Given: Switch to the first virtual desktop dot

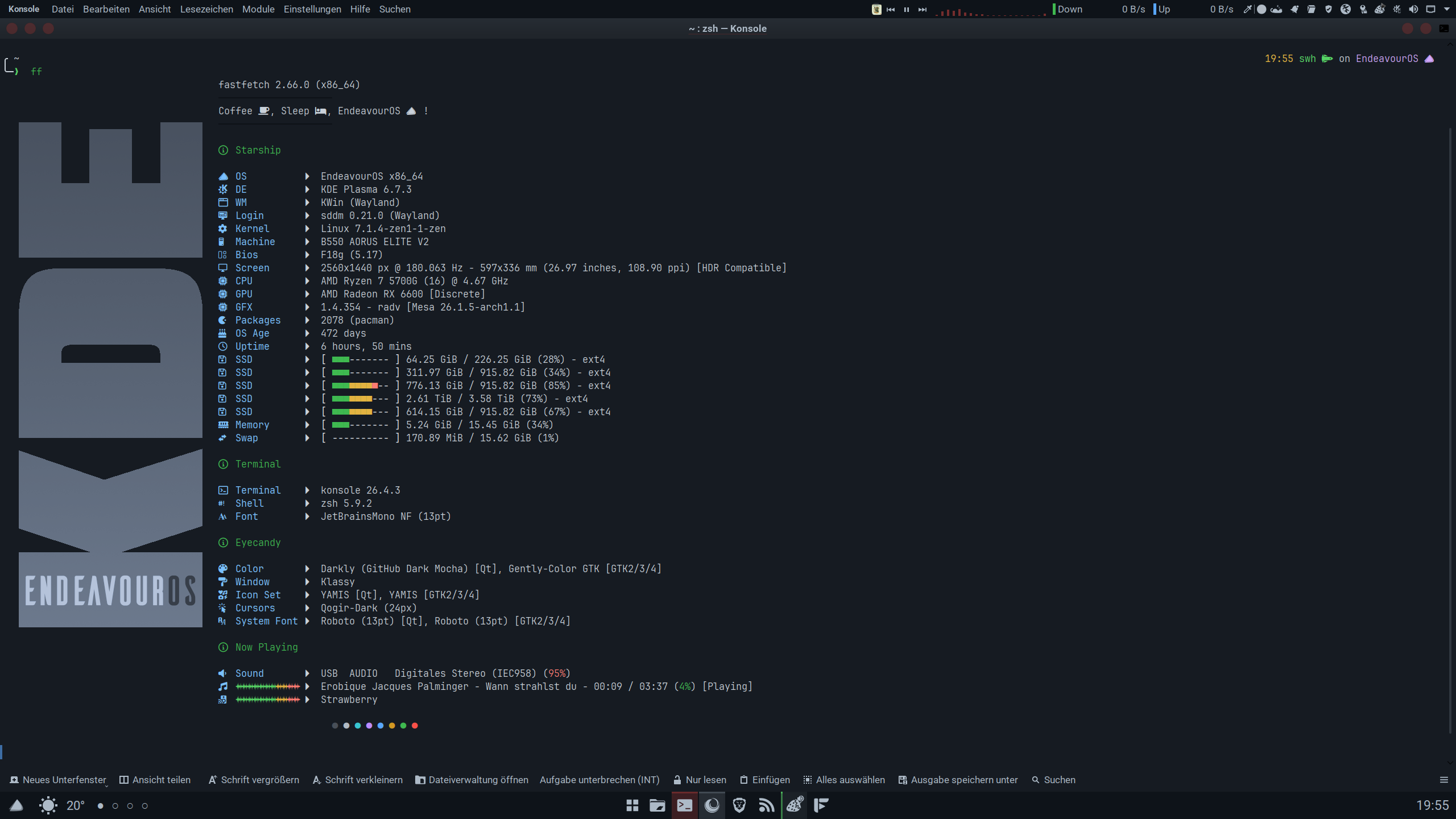Looking at the screenshot, I should coord(101,805).
